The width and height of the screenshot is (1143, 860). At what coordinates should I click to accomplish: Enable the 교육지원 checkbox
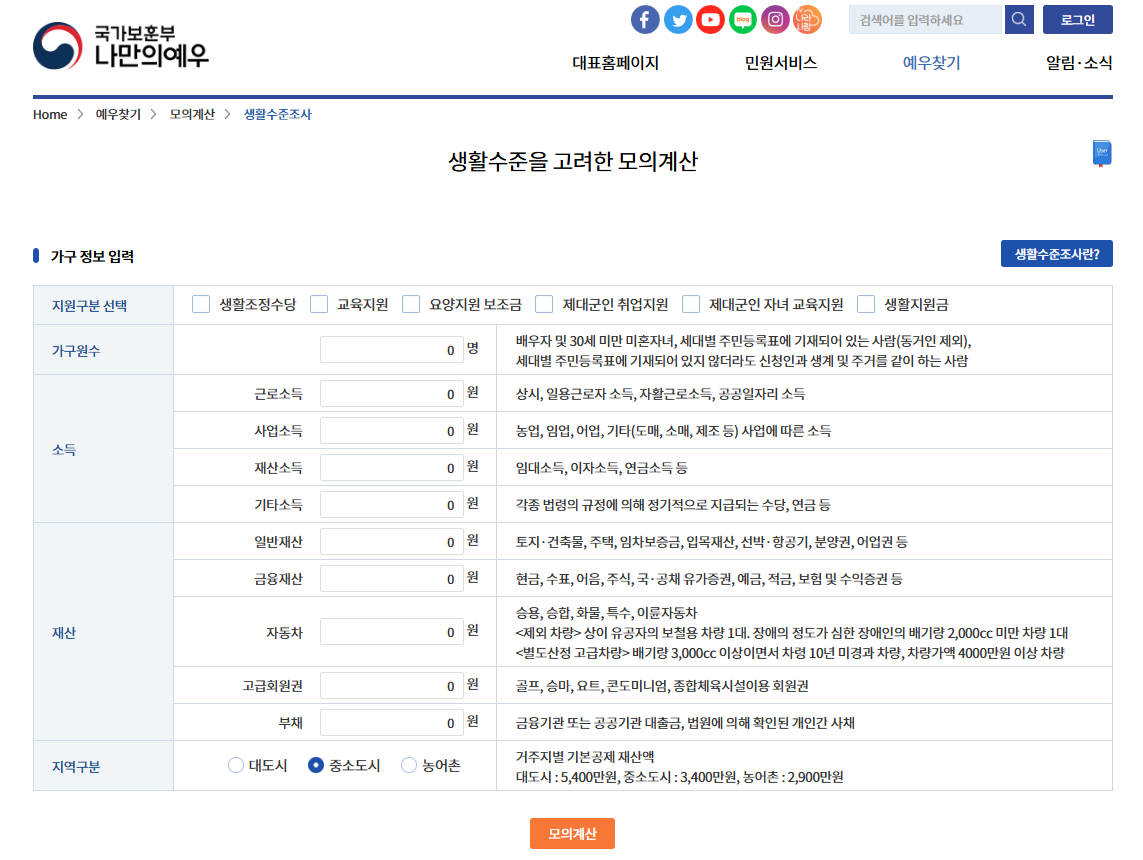(x=318, y=304)
